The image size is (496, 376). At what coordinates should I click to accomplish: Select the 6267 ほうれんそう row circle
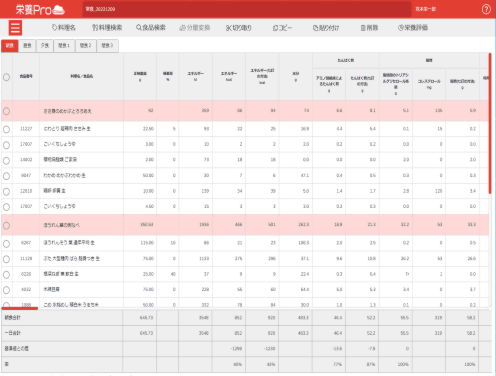(x=6, y=243)
